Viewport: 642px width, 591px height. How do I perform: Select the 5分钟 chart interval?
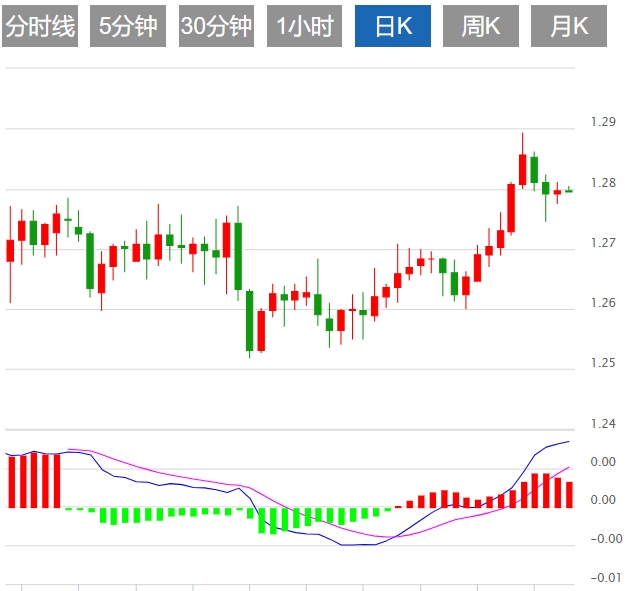tap(128, 27)
